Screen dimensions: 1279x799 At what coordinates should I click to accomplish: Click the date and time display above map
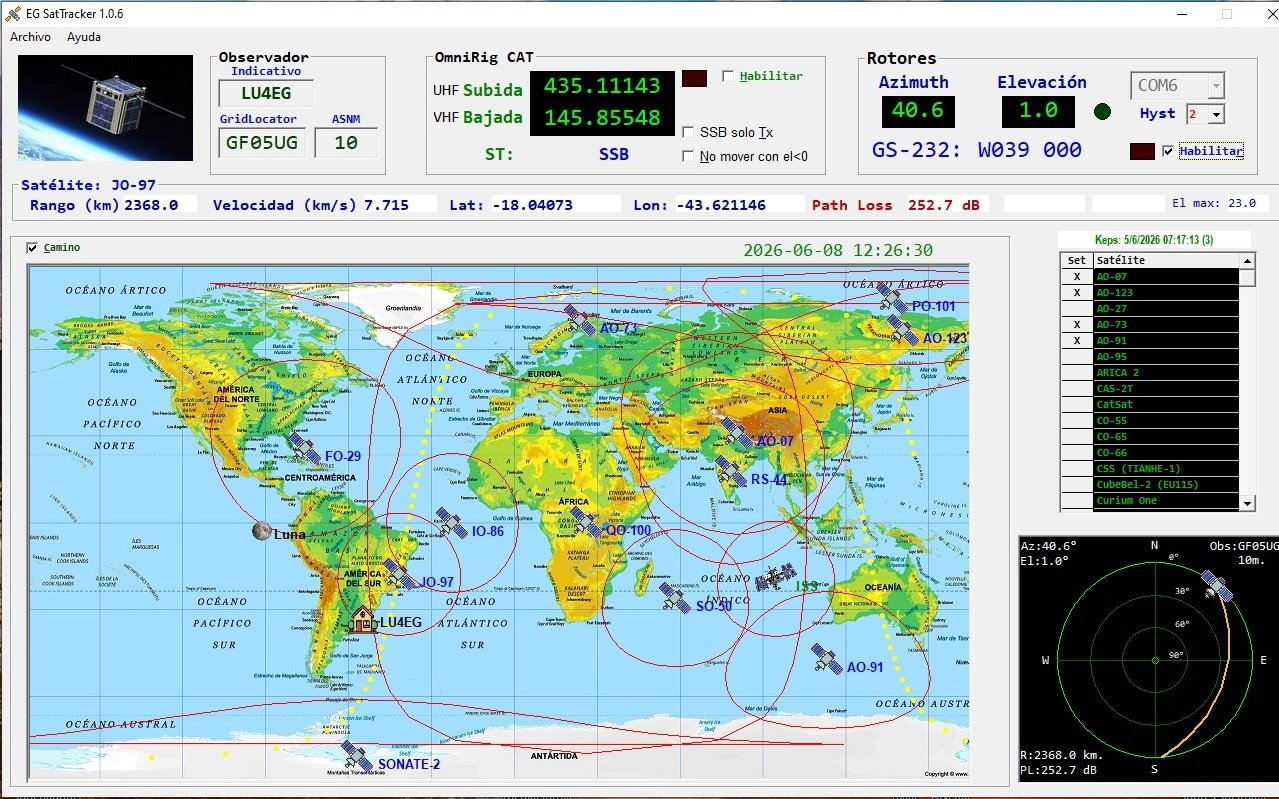coord(838,250)
